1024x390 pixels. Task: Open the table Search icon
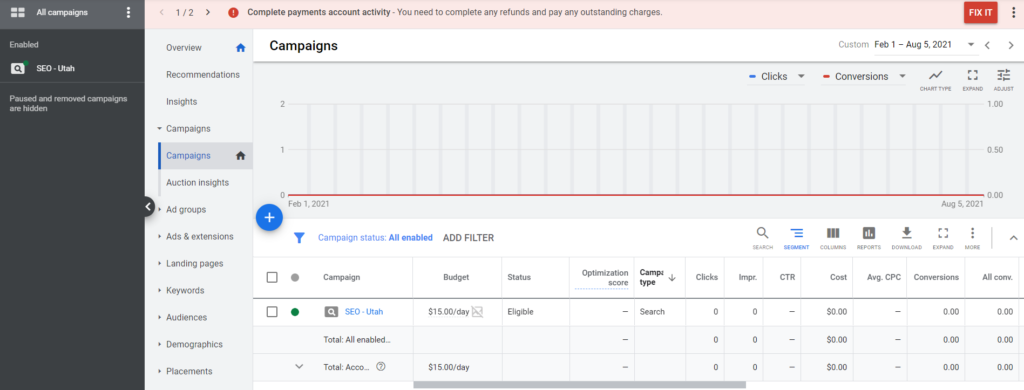762,238
